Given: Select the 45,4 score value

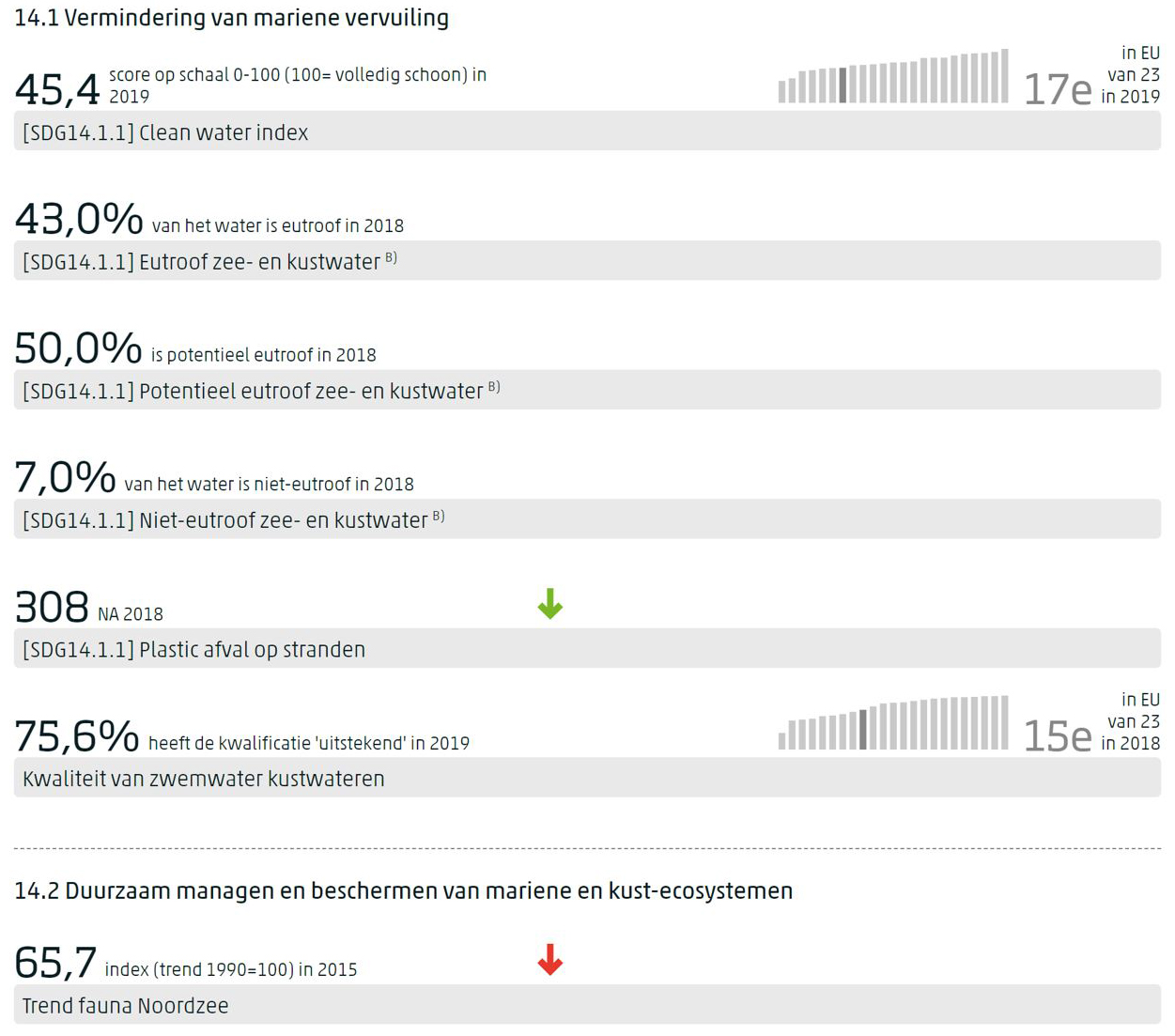Looking at the screenshot, I should tap(57, 89).
